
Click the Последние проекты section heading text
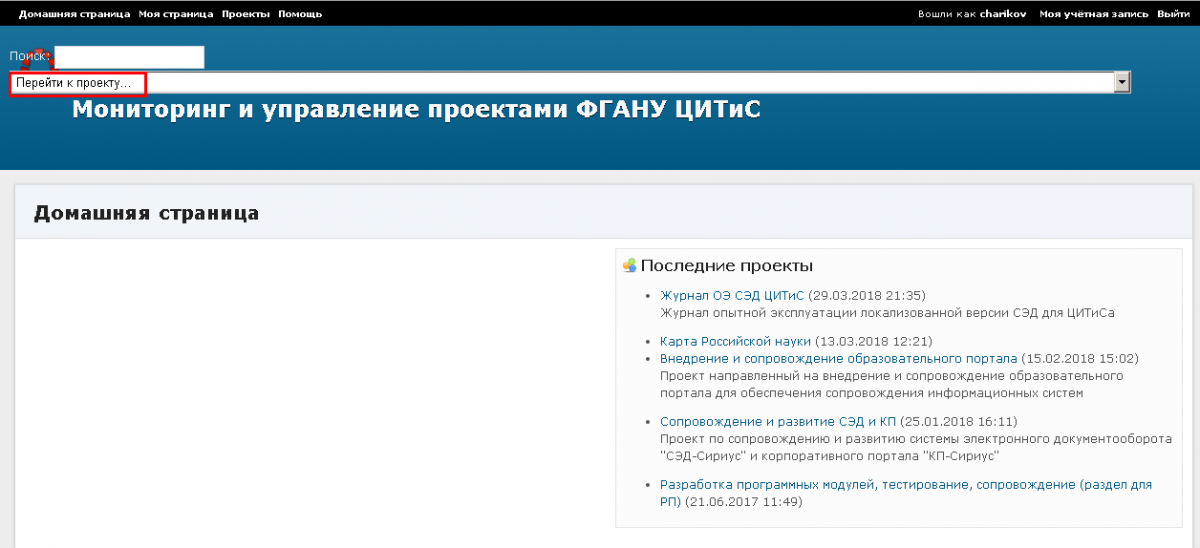726,266
